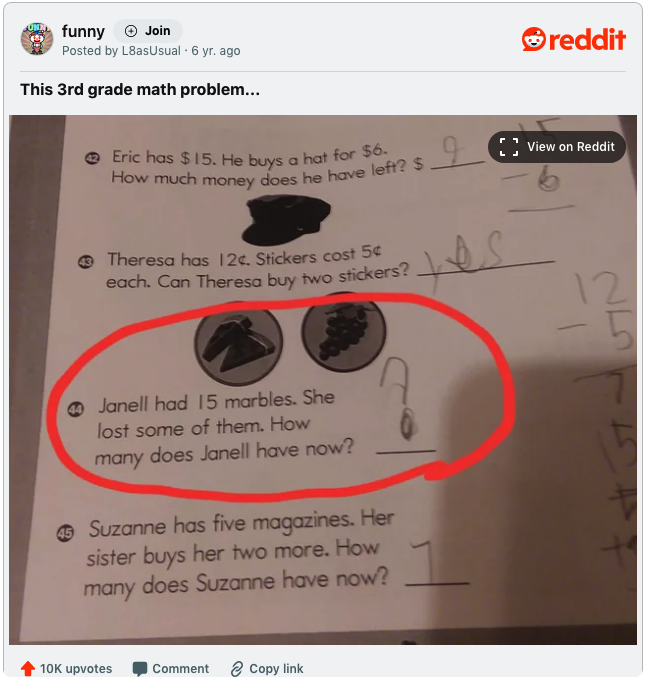Open post title 'This 3rd grade math problem...'
This screenshot has height=678, width=646.
(x=140, y=90)
